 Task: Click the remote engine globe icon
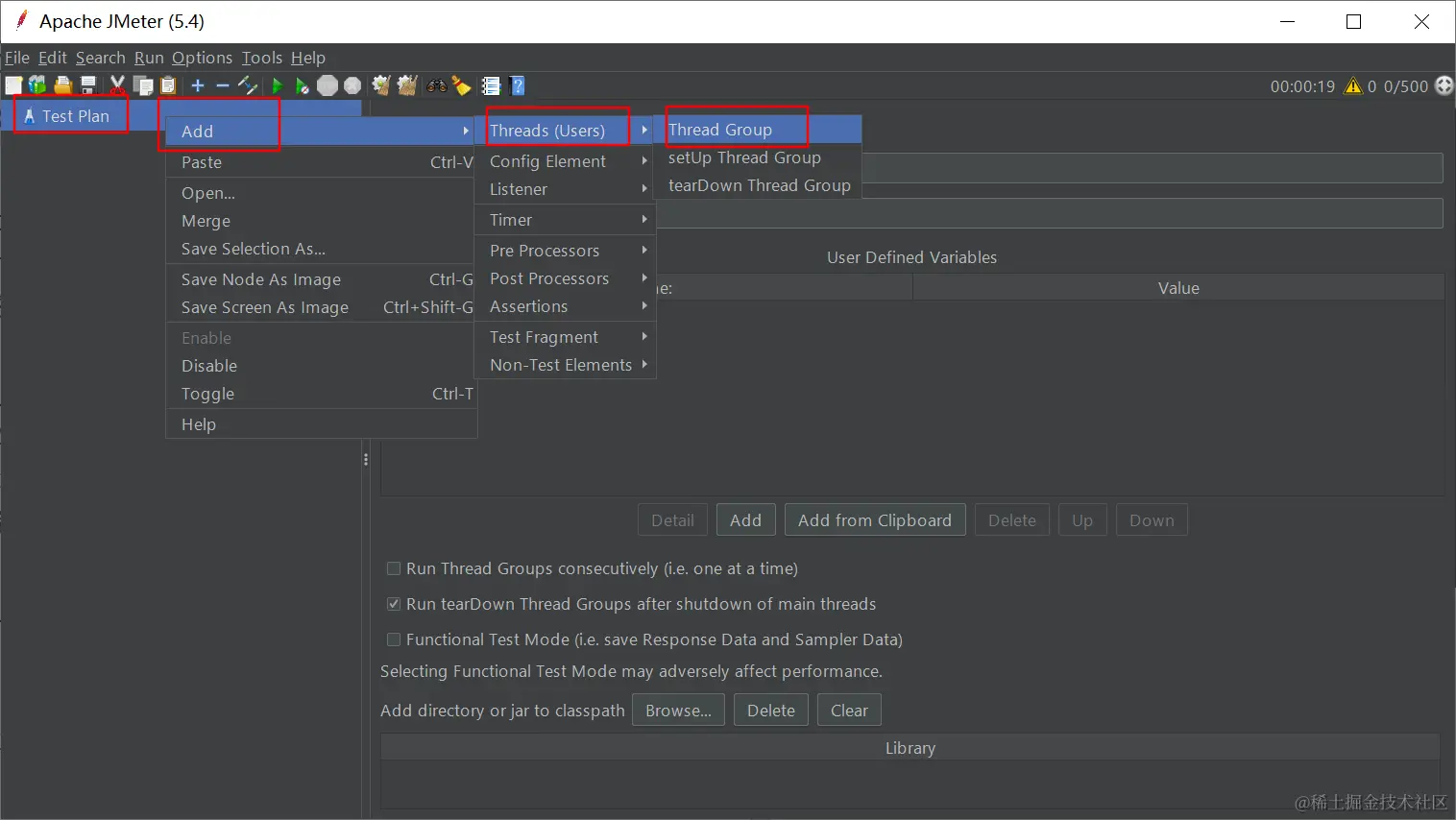(x=1444, y=86)
